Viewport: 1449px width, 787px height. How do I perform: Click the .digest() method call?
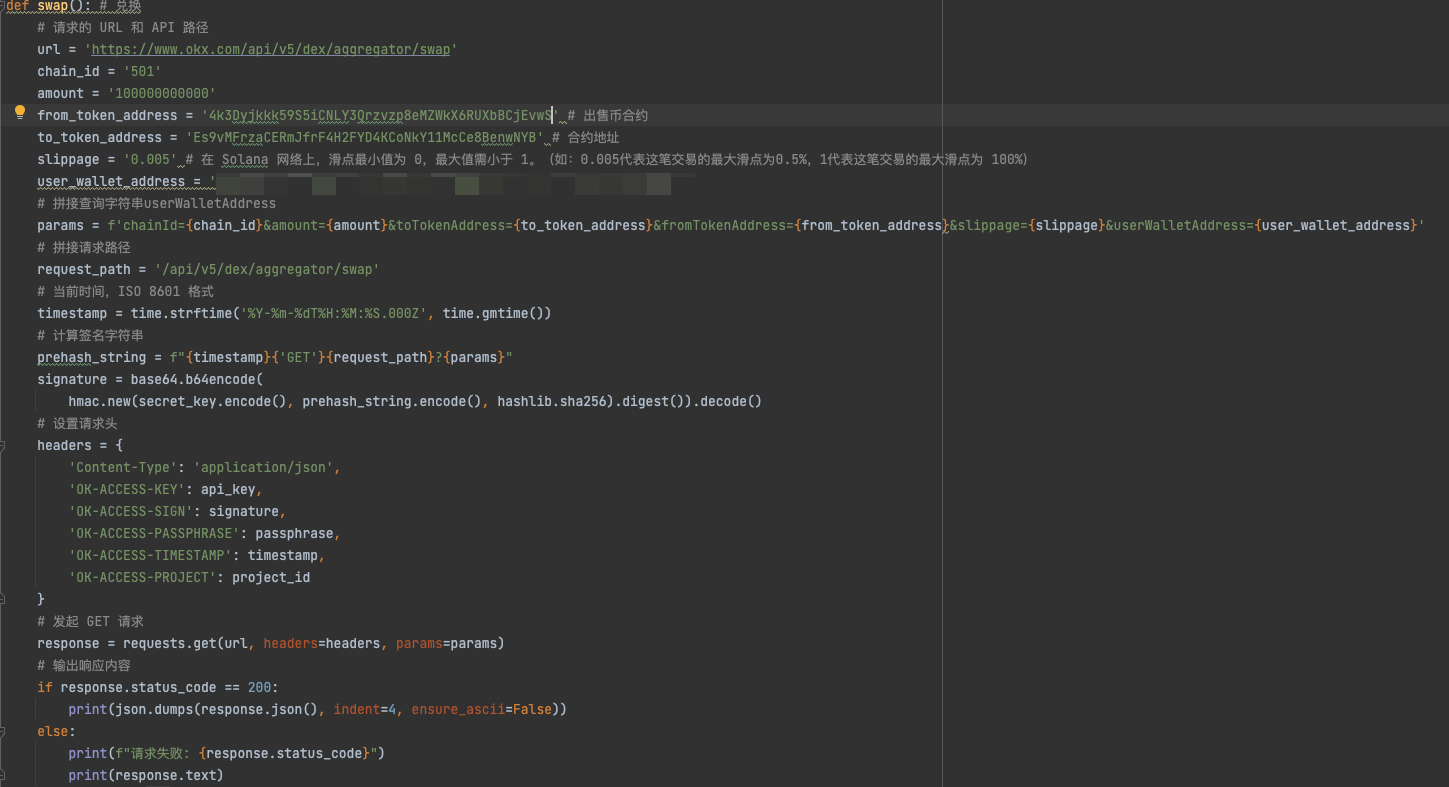pos(649,401)
